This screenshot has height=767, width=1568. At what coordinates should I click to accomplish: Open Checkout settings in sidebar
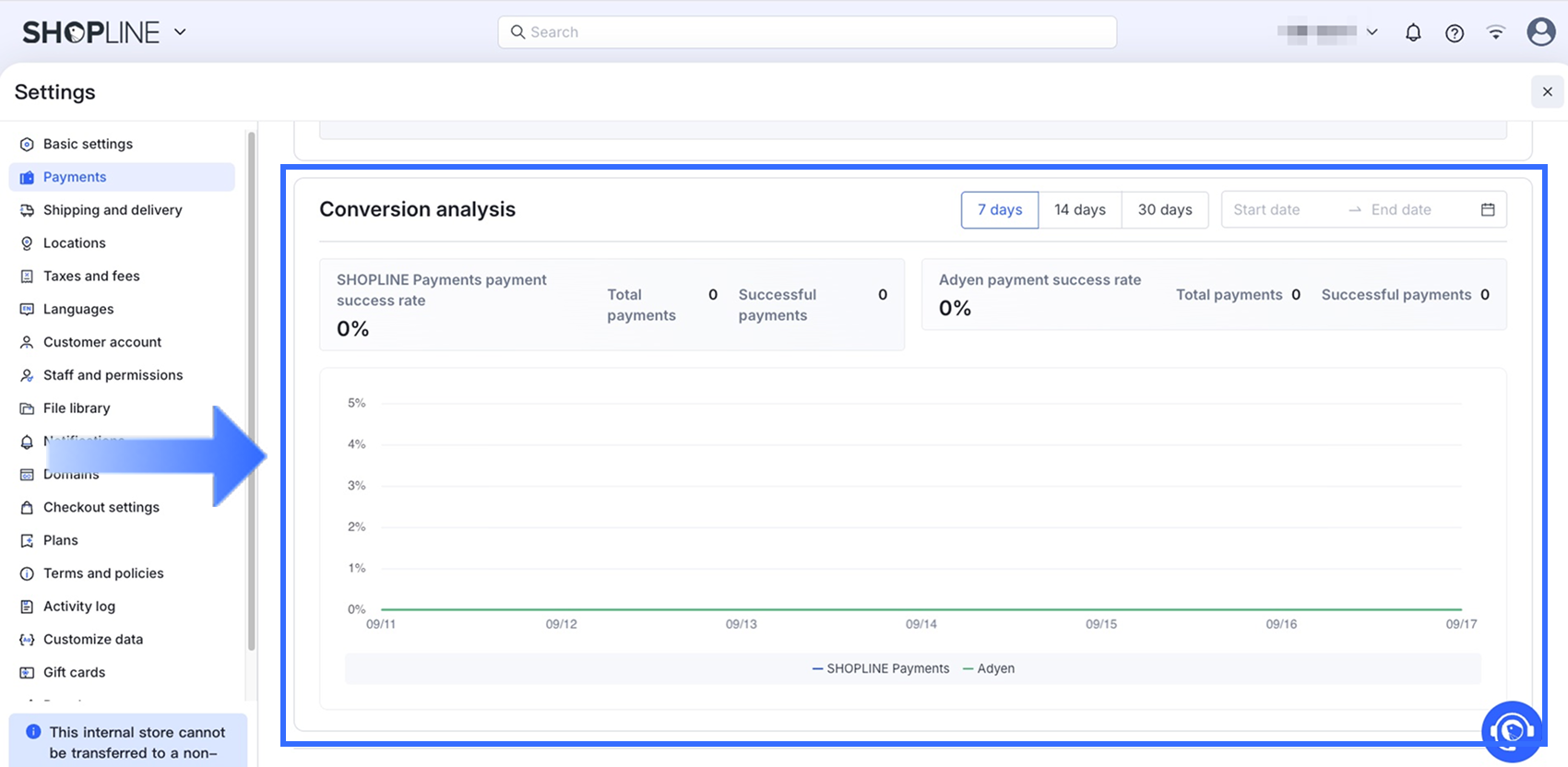(x=101, y=507)
